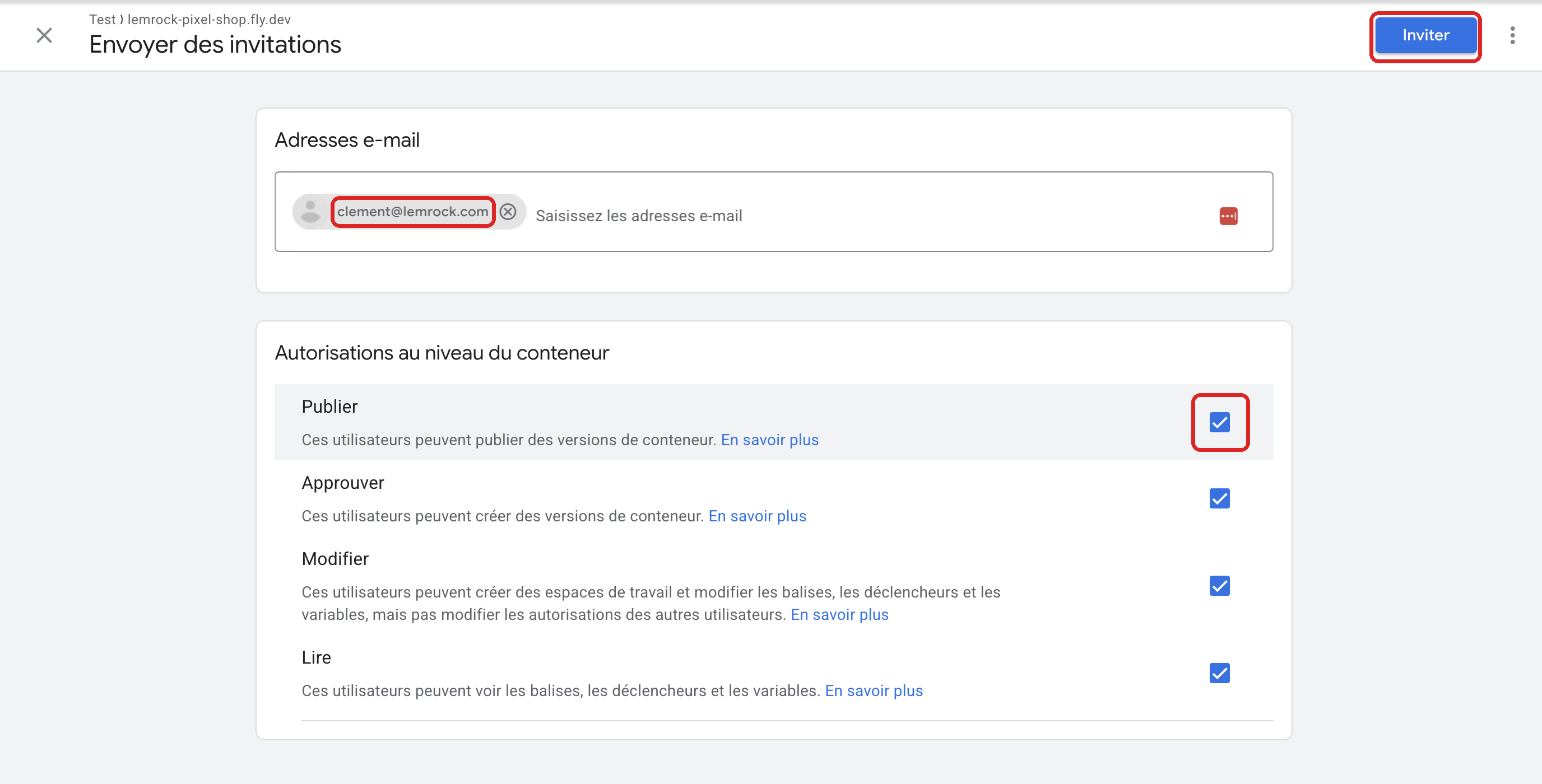Toggle the Lire permission checkbox
The height and width of the screenshot is (784, 1542).
(1219, 673)
